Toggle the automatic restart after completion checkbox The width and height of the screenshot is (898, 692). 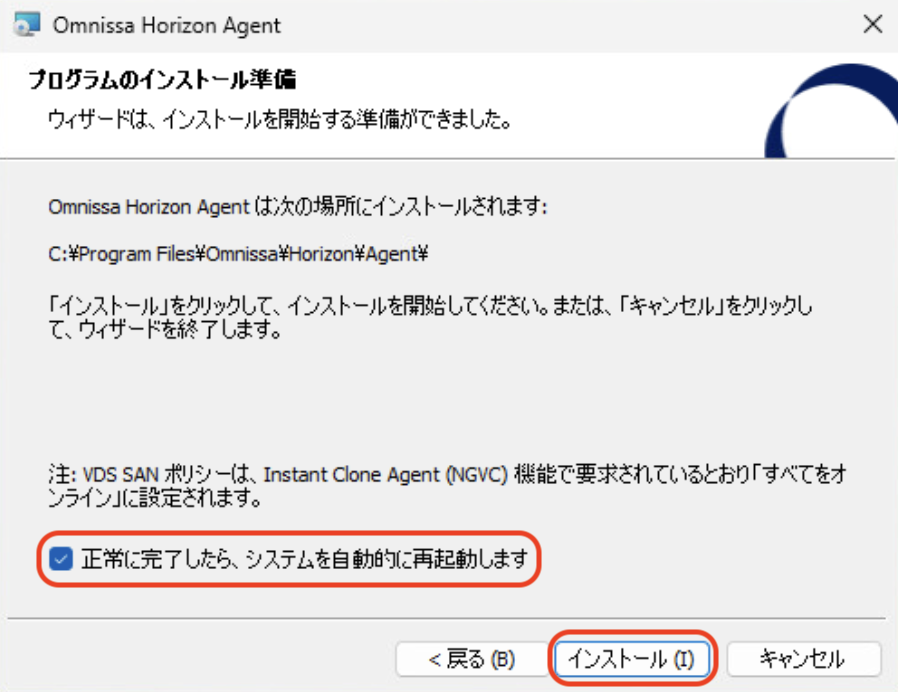pos(61,559)
